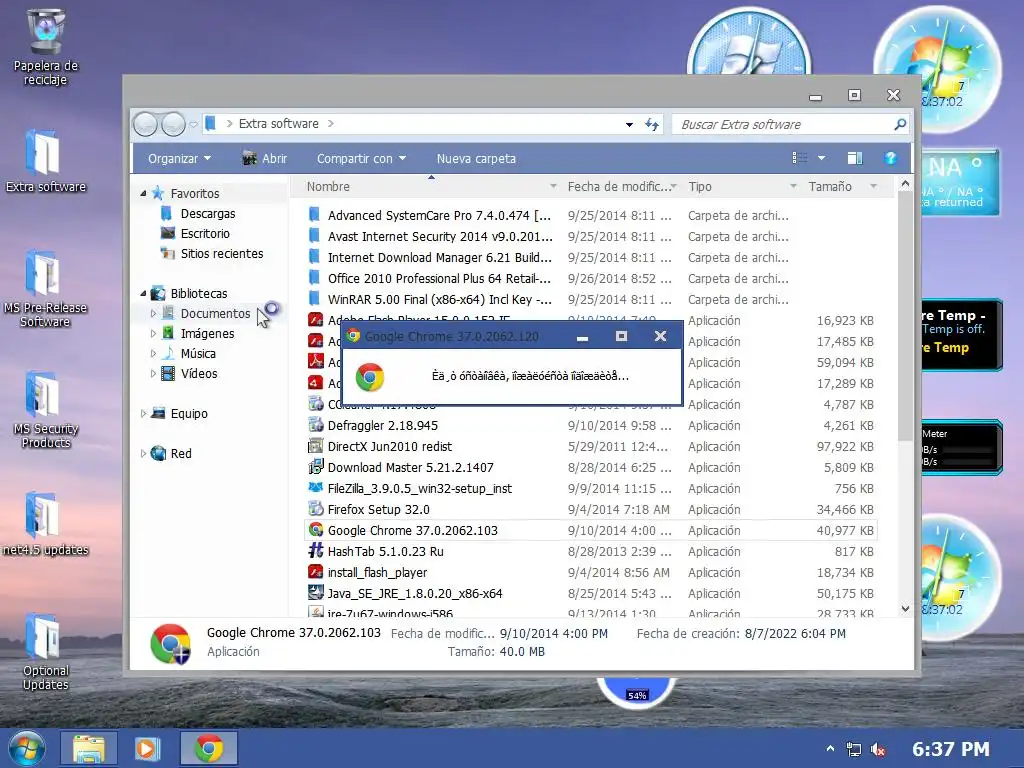Open the Tipo column filter dropdown arrow
1024x768 pixels.
pos(793,187)
